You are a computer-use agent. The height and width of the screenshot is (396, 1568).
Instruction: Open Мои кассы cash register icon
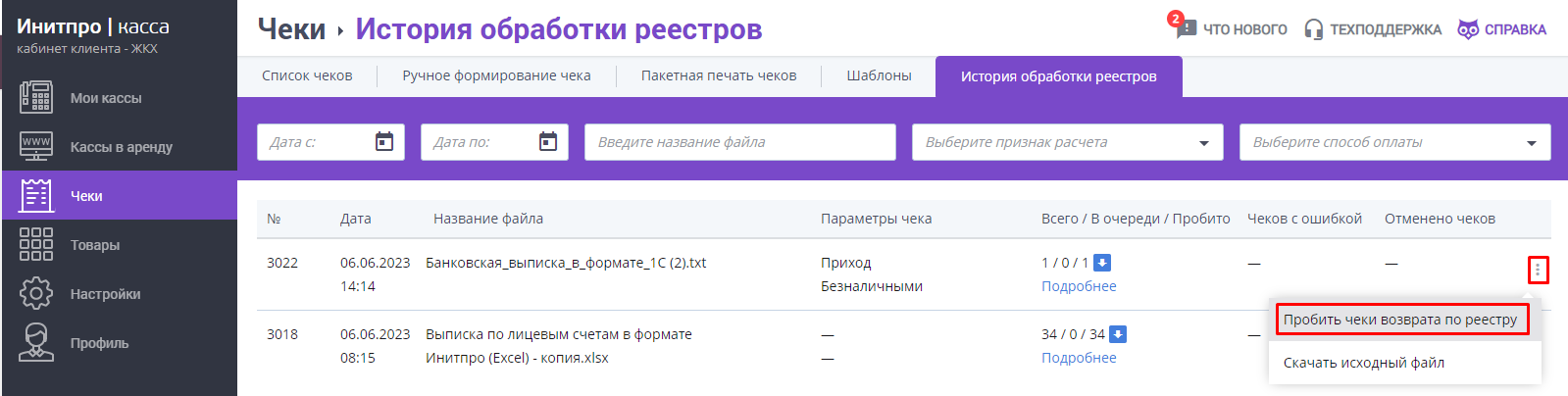coord(36,98)
